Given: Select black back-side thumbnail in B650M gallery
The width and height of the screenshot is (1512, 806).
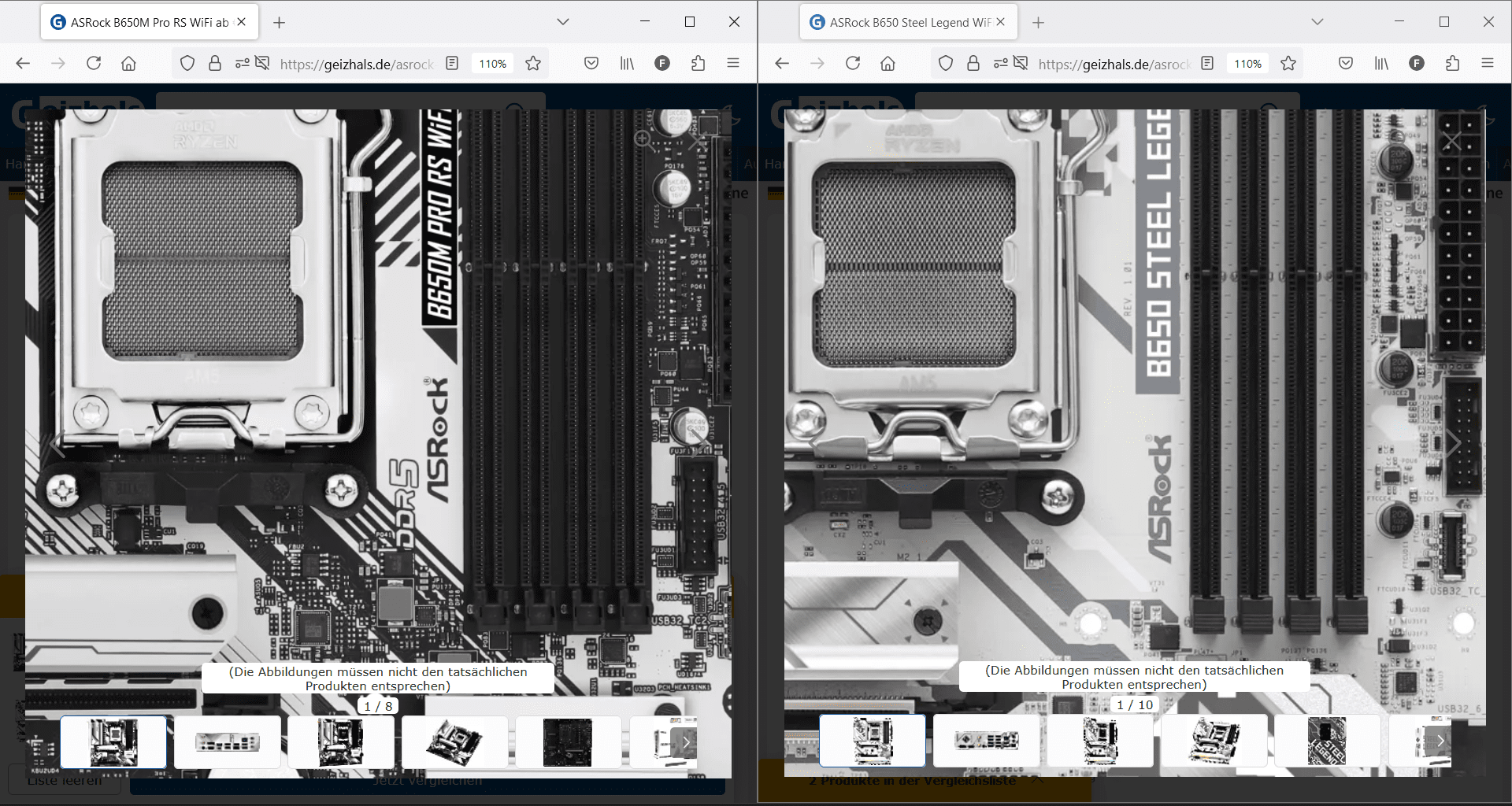Looking at the screenshot, I should point(569,742).
